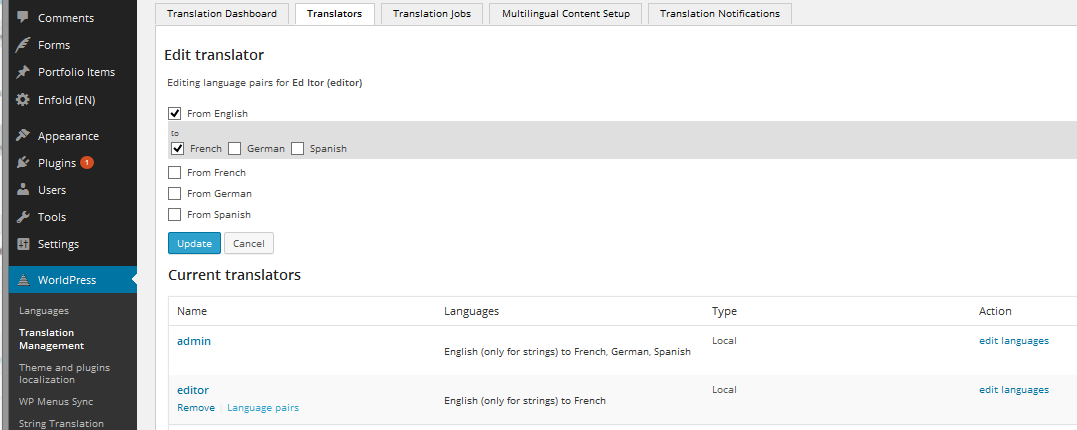Open the Multilingual Content Setup tab
Viewport: 1077px width, 430px height.
pos(566,14)
